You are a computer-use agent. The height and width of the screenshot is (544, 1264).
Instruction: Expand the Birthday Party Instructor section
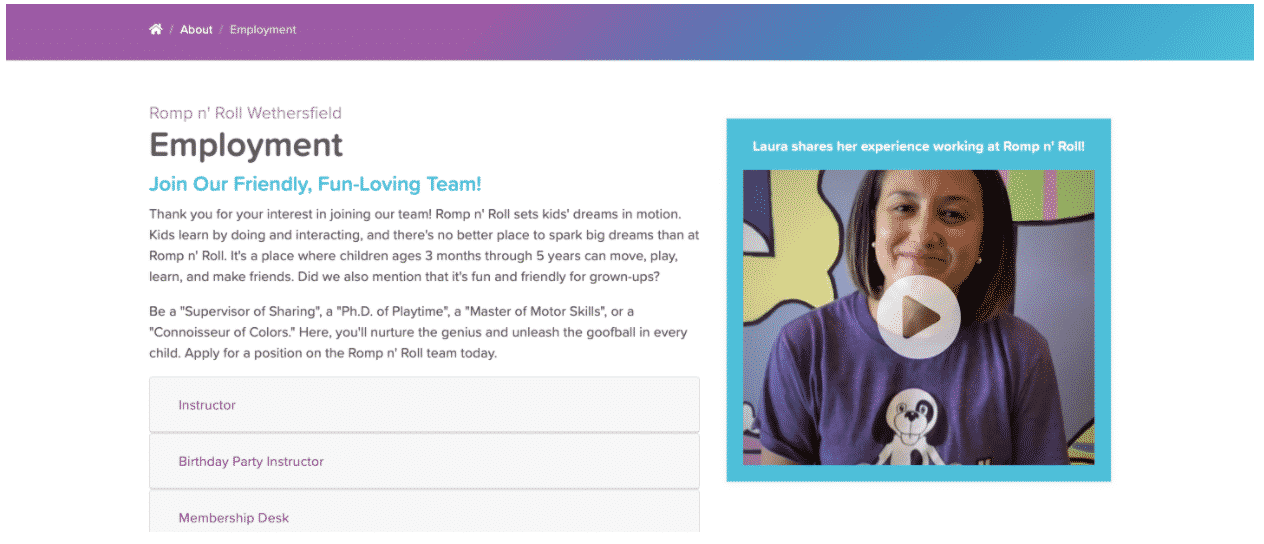click(x=424, y=462)
